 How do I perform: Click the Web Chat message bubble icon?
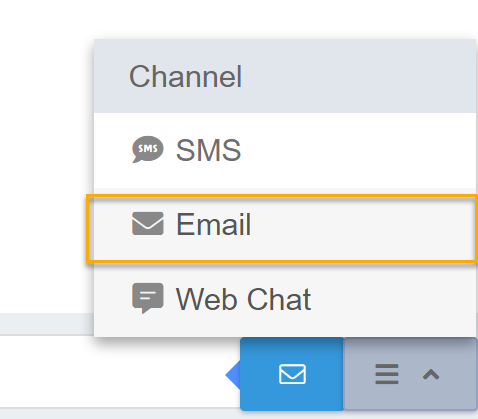click(148, 298)
